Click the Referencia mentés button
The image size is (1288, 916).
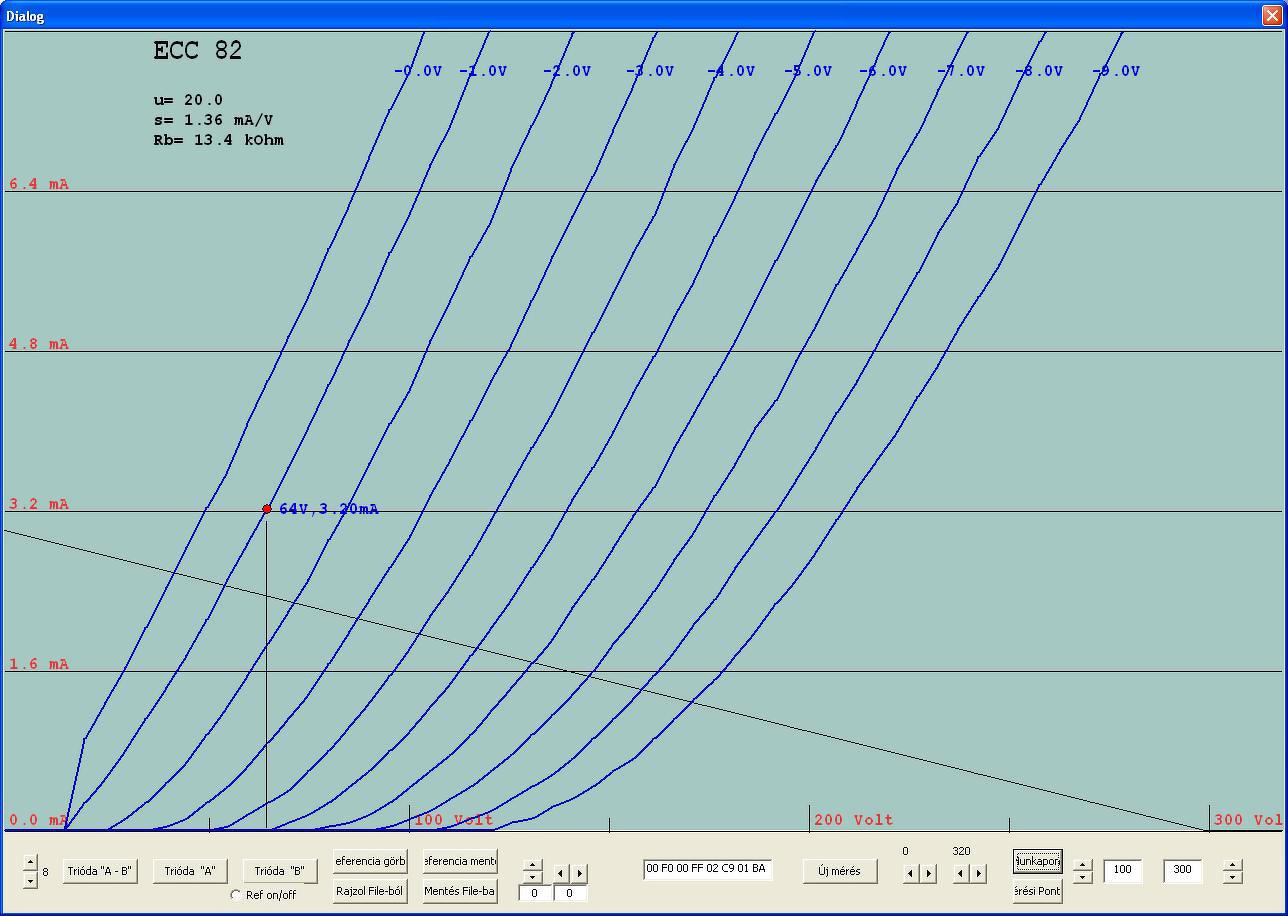460,861
